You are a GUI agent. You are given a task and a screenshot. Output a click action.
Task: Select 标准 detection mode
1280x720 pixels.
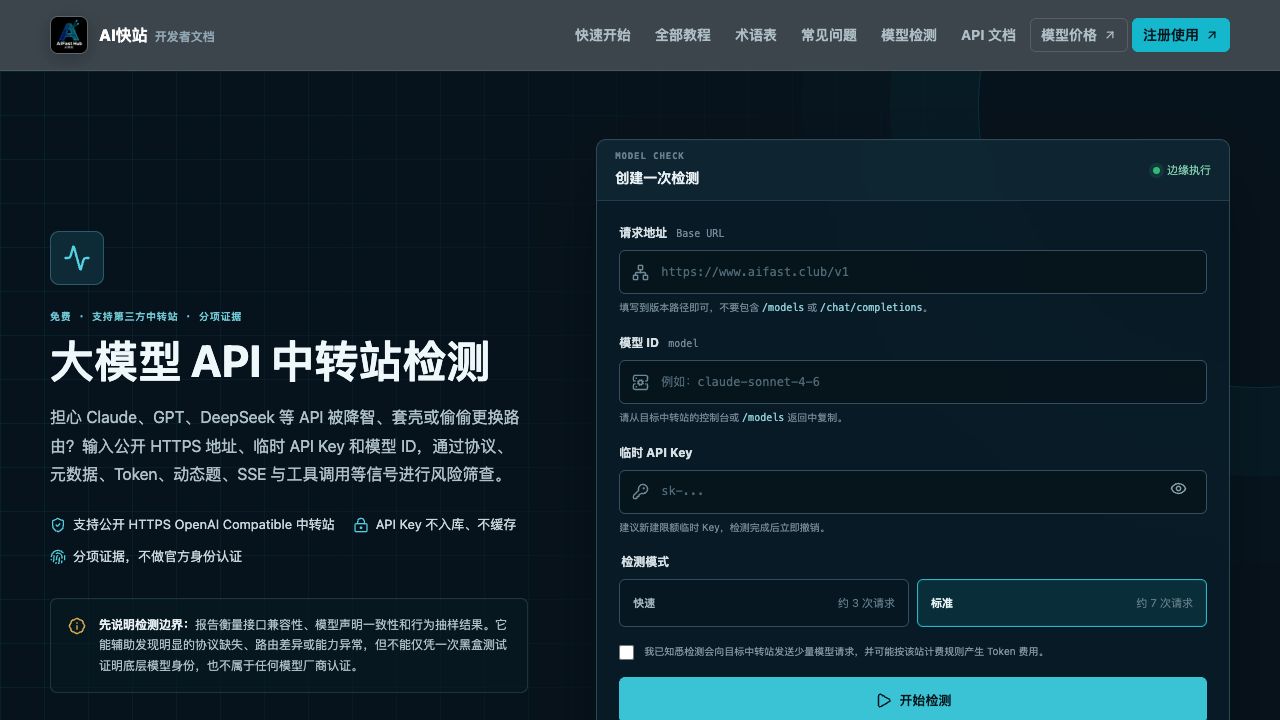(x=1062, y=603)
